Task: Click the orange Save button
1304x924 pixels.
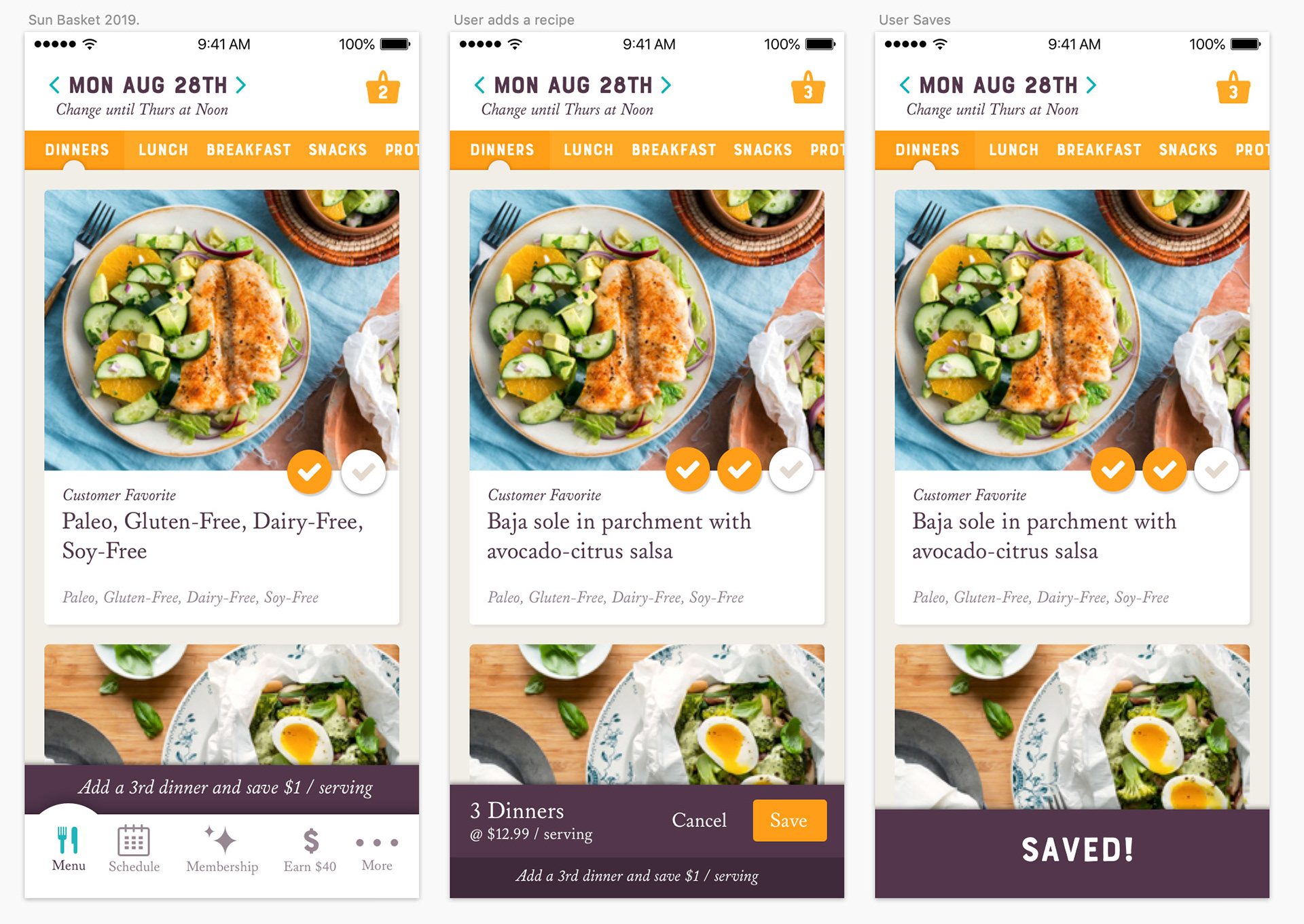Action: coord(789,820)
